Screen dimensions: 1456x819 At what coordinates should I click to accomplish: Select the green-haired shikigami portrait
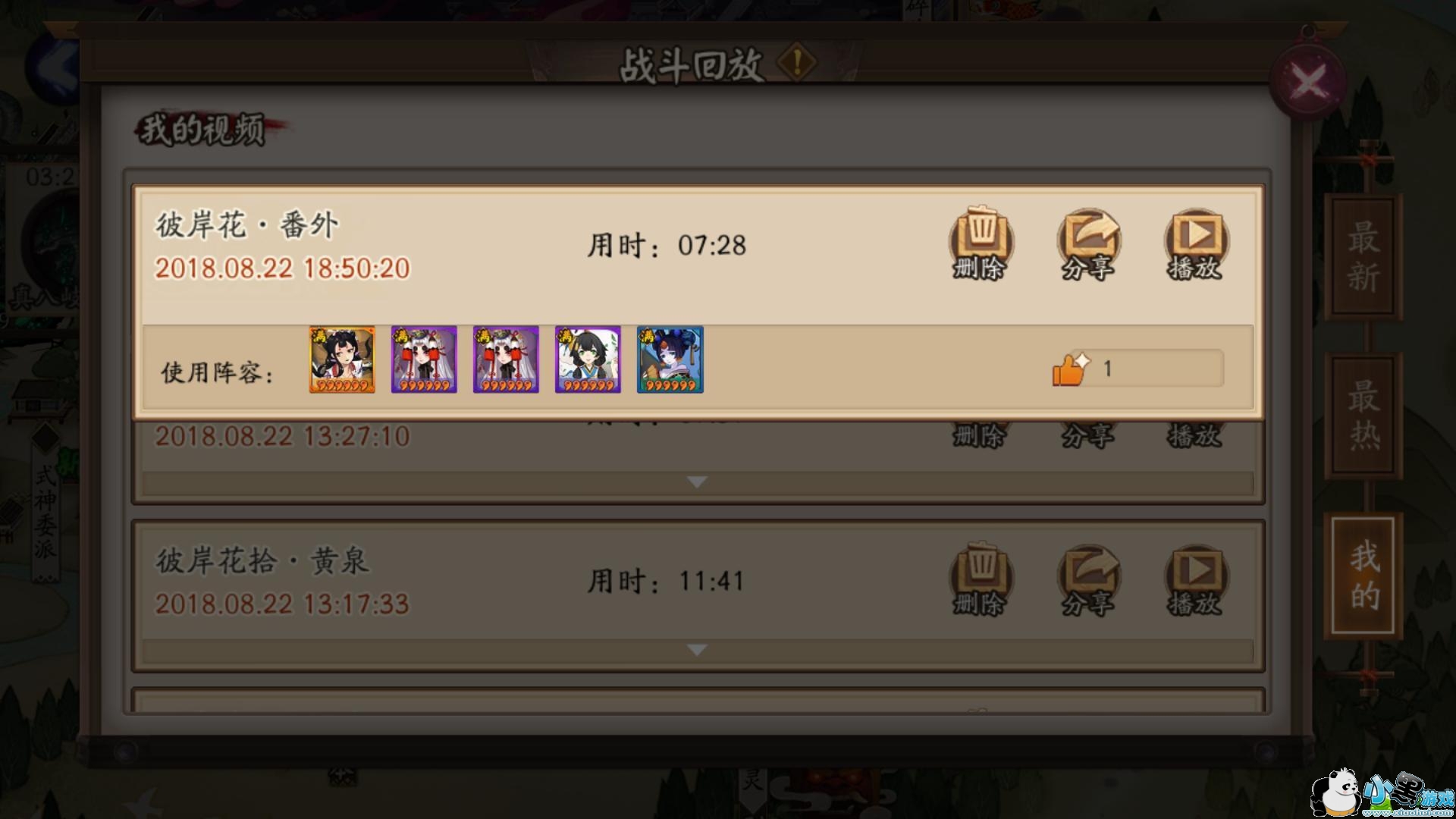588,359
